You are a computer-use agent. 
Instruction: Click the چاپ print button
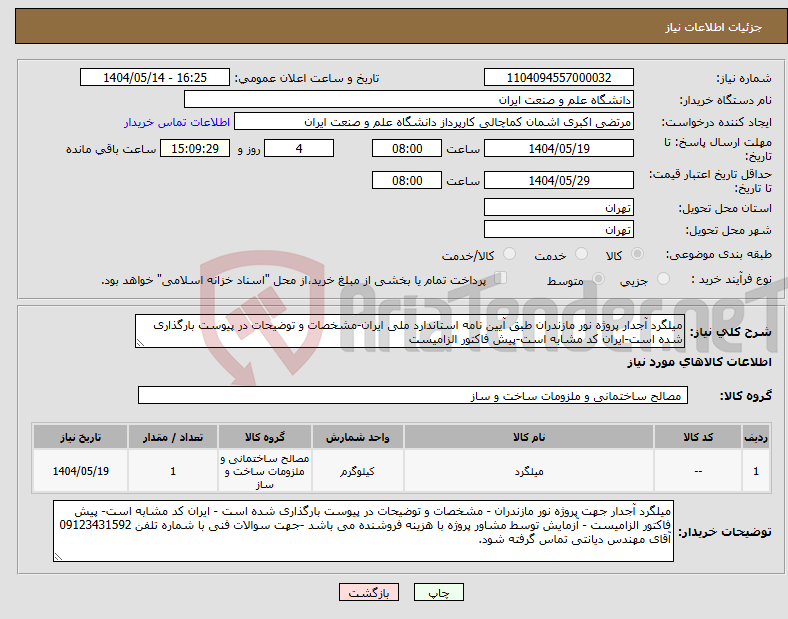point(439,593)
